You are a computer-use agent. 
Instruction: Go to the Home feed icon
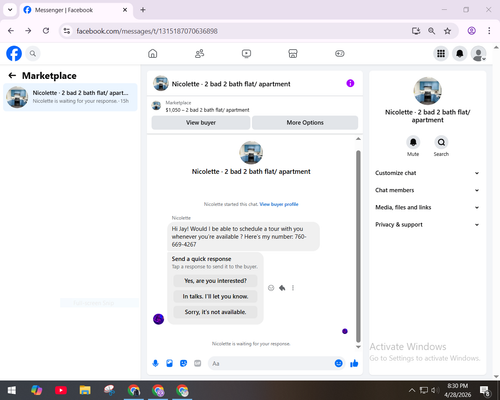pos(153,53)
